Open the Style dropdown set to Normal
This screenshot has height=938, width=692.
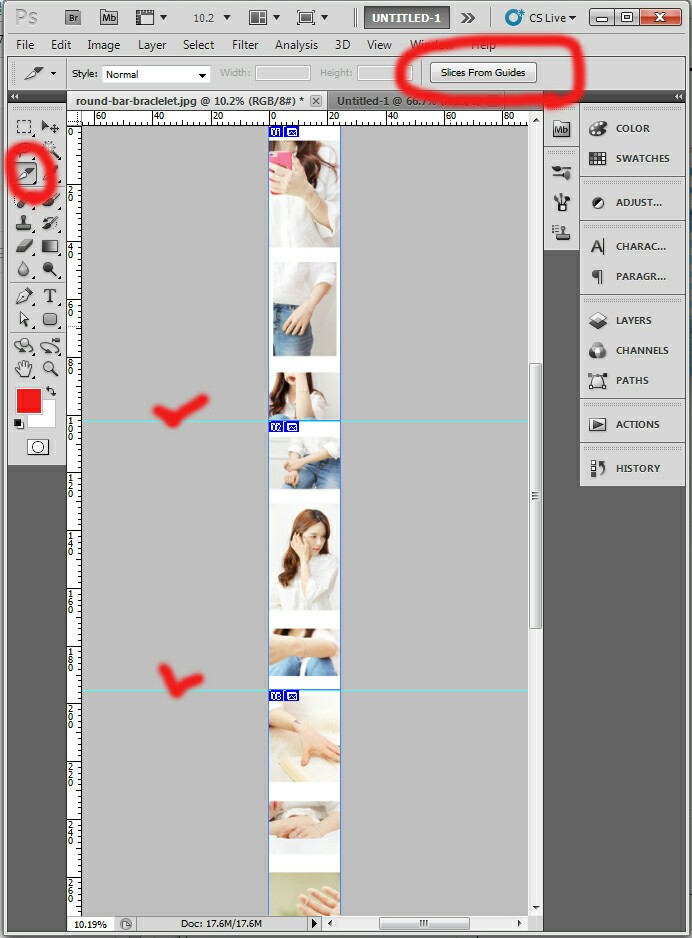[156, 74]
